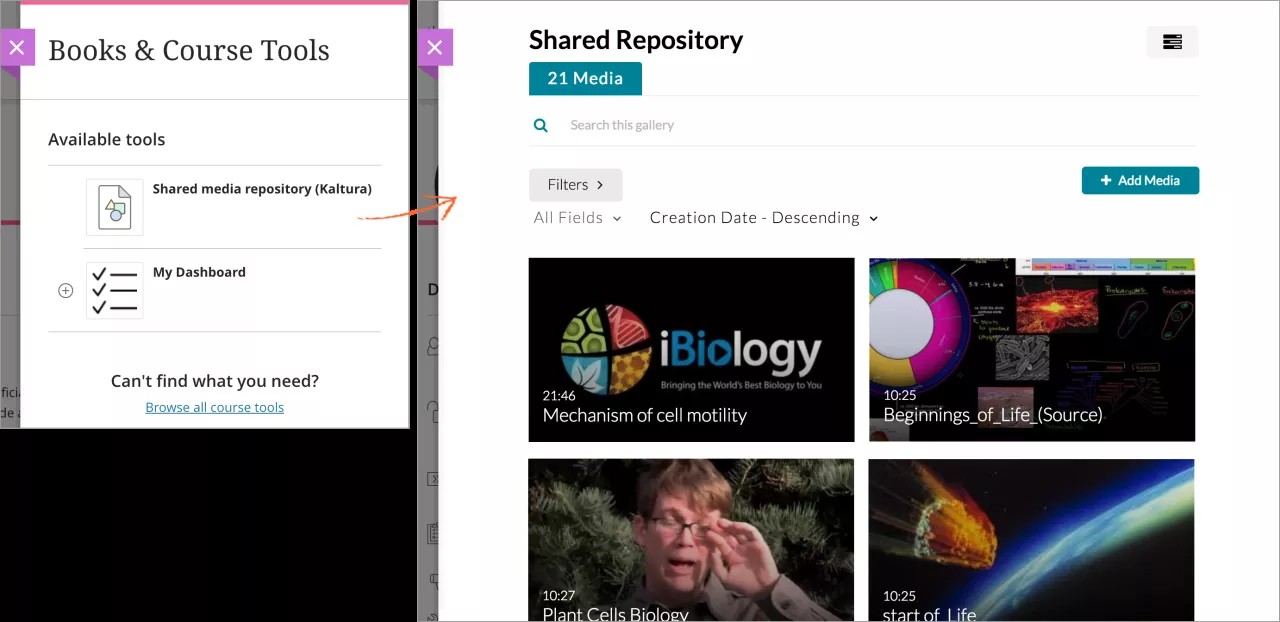The width and height of the screenshot is (1280, 622).
Task: Expand the Filters panel
Action: click(575, 185)
